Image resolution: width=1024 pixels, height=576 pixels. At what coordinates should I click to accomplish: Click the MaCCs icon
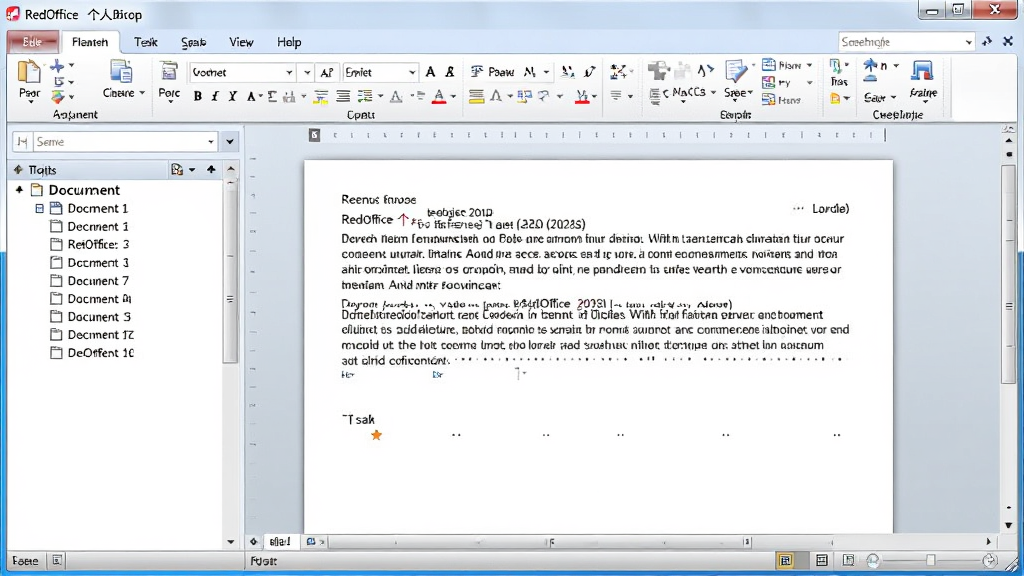click(x=689, y=93)
